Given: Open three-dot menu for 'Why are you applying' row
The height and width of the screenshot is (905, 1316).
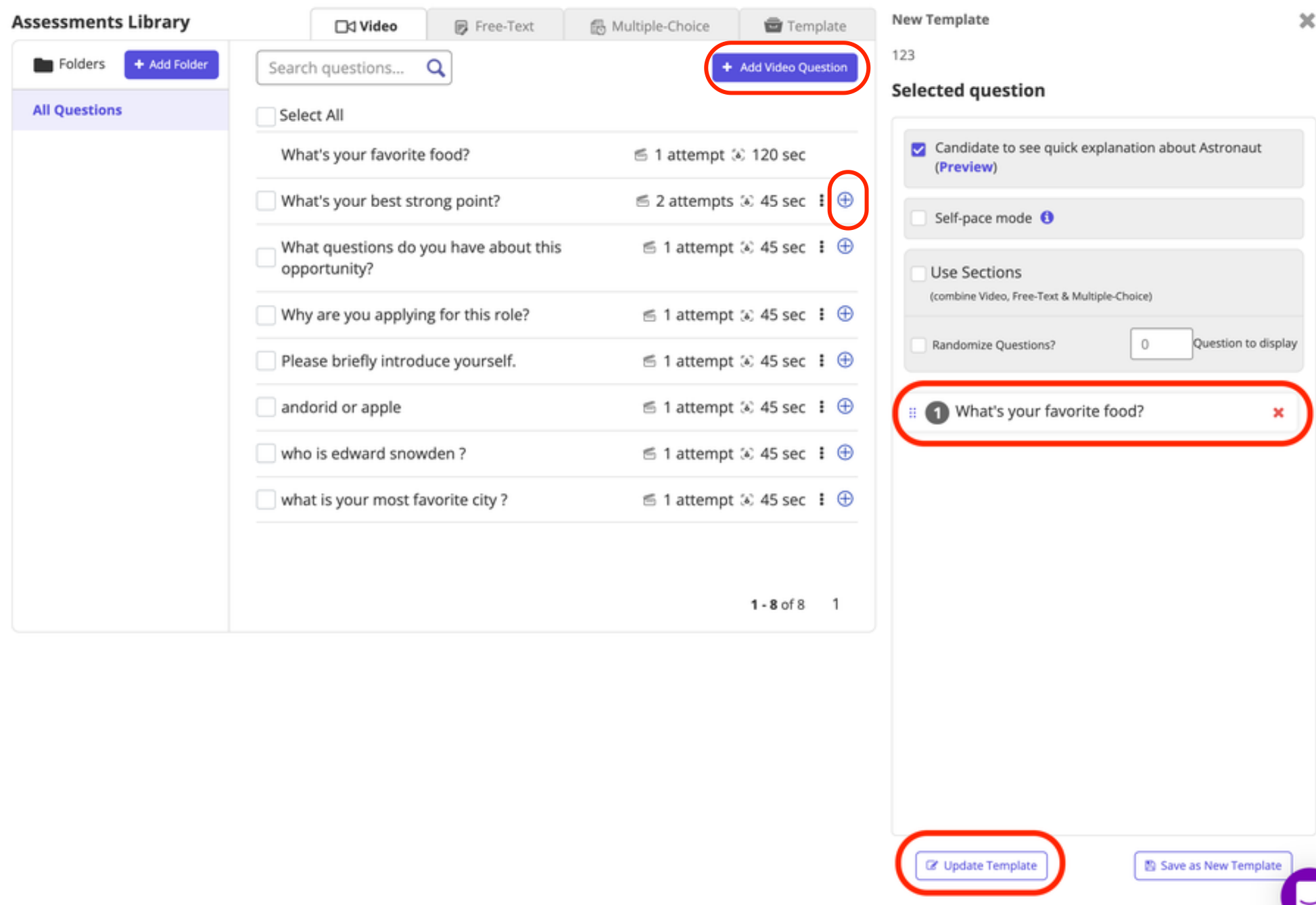Looking at the screenshot, I should (x=822, y=314).
